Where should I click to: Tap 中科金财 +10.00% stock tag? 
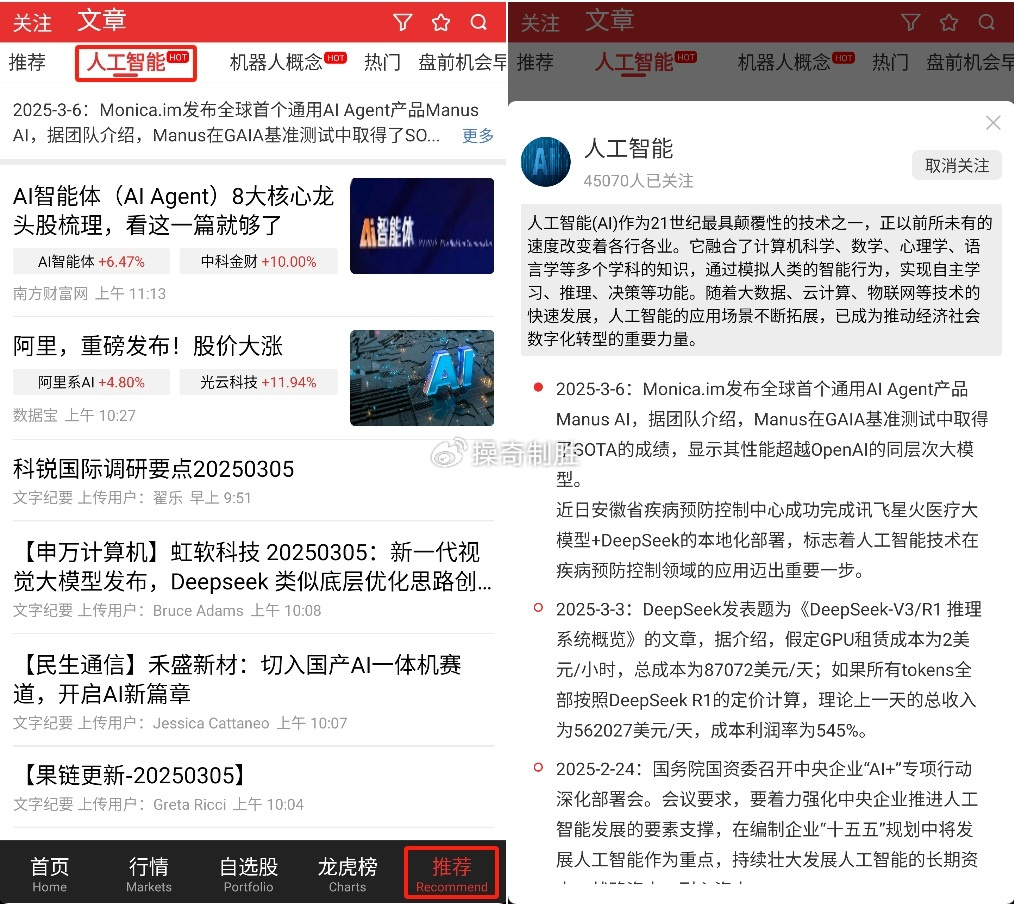258,261
